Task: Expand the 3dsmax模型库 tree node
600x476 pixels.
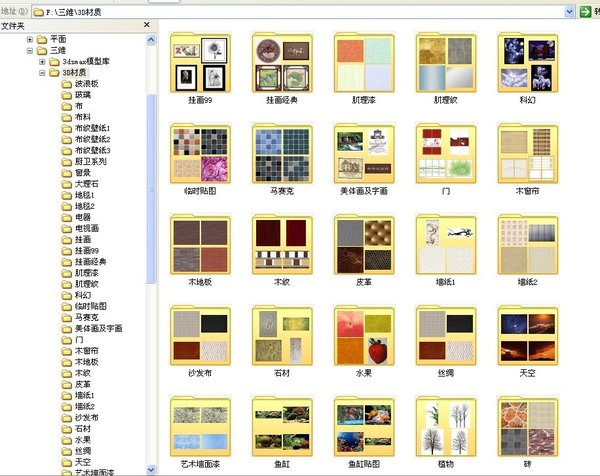Action: (x=42, y=62)
